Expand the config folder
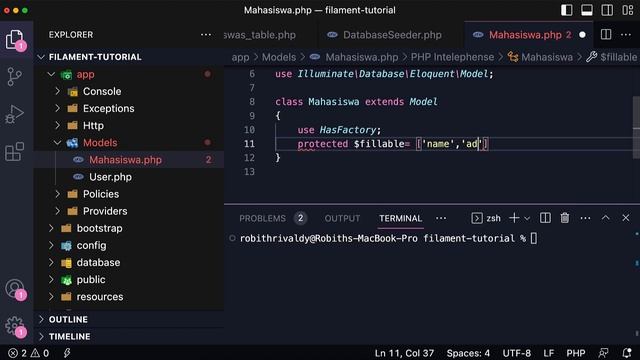Screen dimensions: 640x360 click(130, 246)
